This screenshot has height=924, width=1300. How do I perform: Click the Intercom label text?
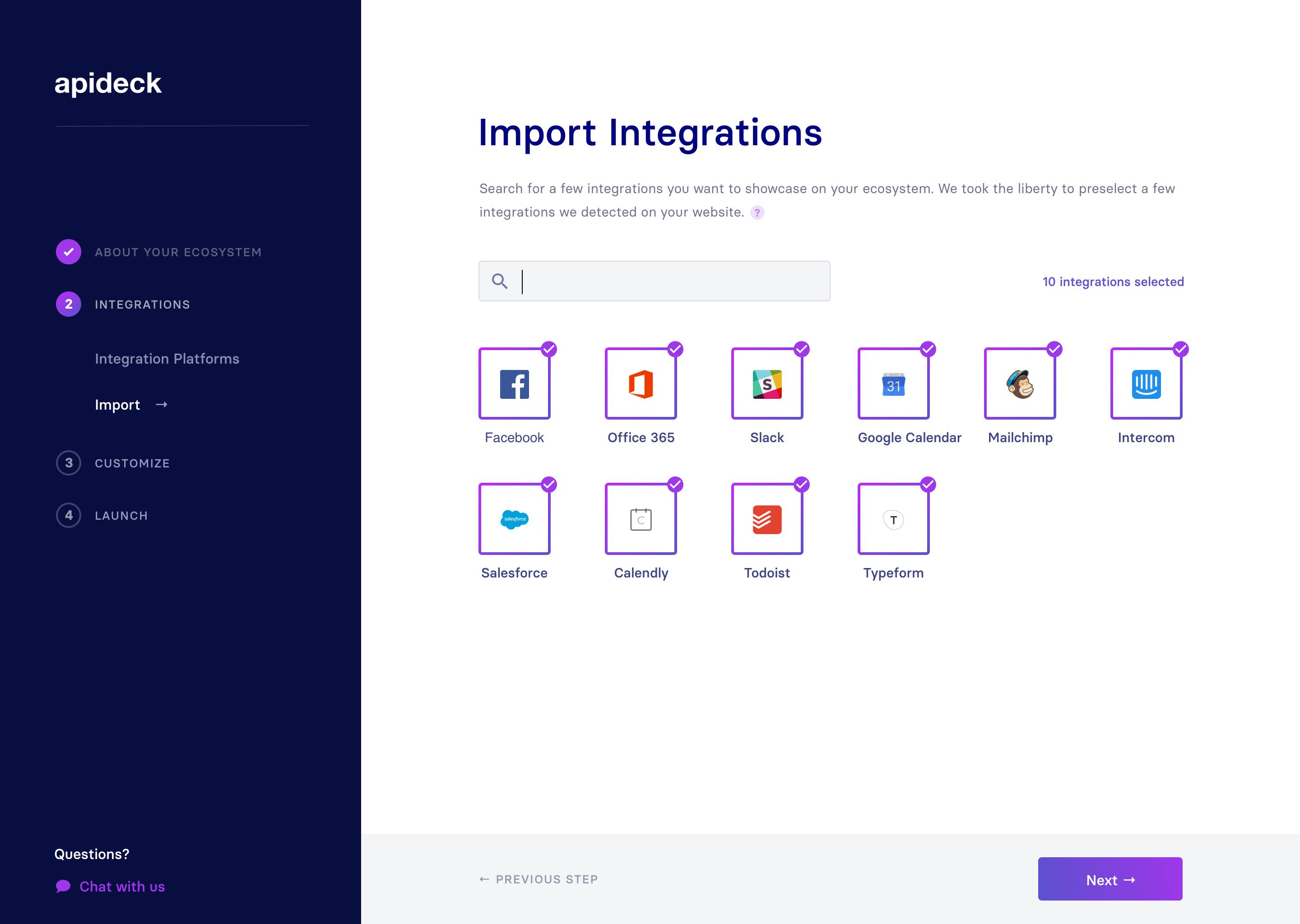[x=1146, y=438]
